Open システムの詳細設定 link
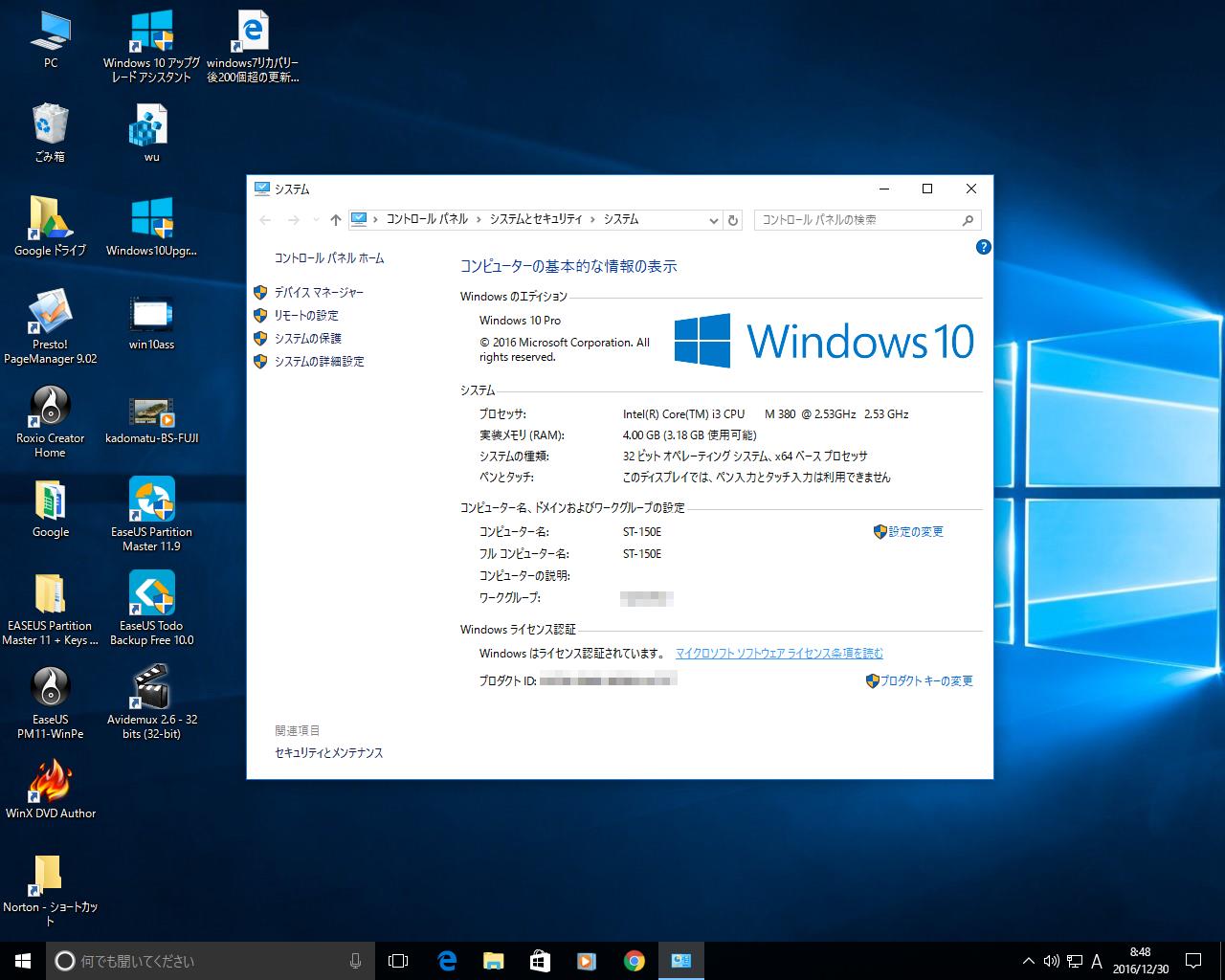This screenshot has height=980, width=1225. 319,362
